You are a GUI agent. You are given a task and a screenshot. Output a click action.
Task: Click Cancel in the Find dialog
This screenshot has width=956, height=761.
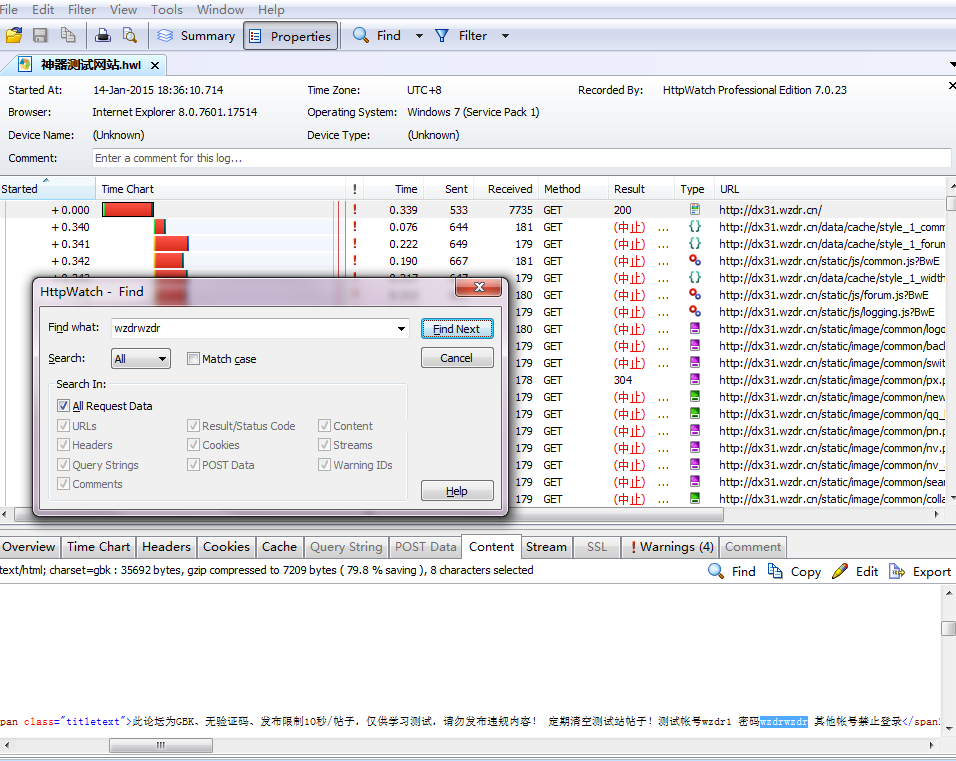pyautogui.click(x=456, y=358)
